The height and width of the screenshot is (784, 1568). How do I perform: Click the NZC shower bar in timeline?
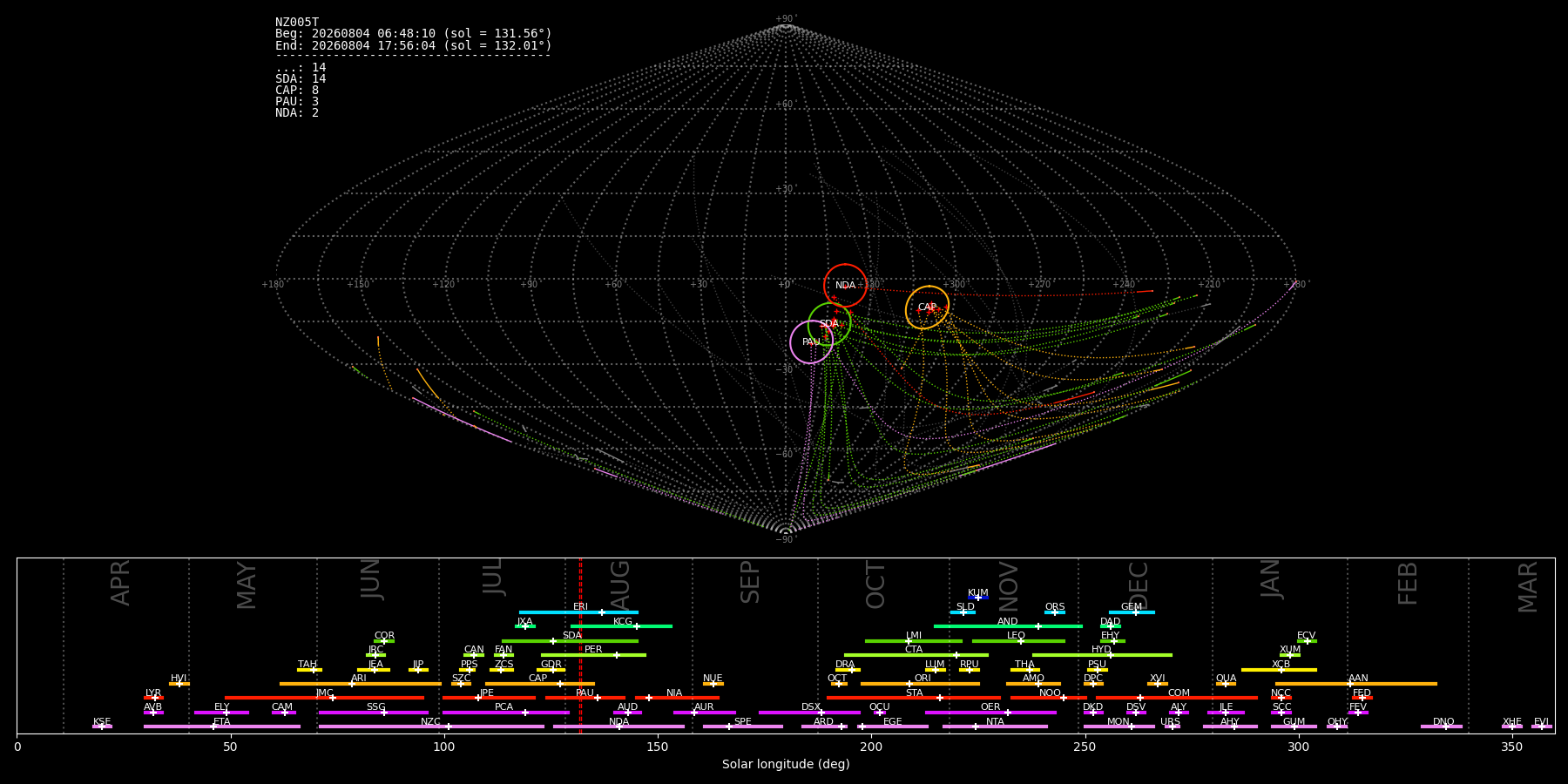tap(431, 727)
